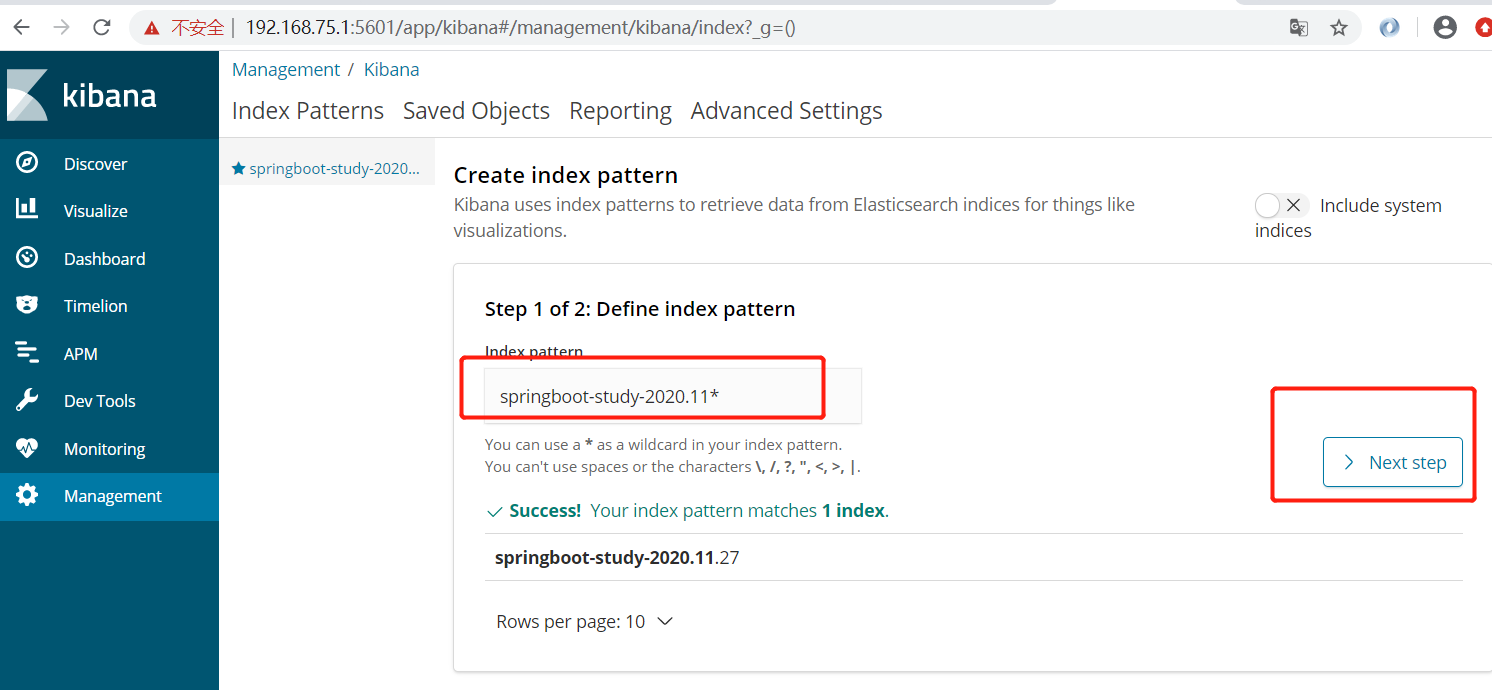The image size is (1492, 690).
Task: Open Discover in the Kibana sidebar
Action: [95, 163]
